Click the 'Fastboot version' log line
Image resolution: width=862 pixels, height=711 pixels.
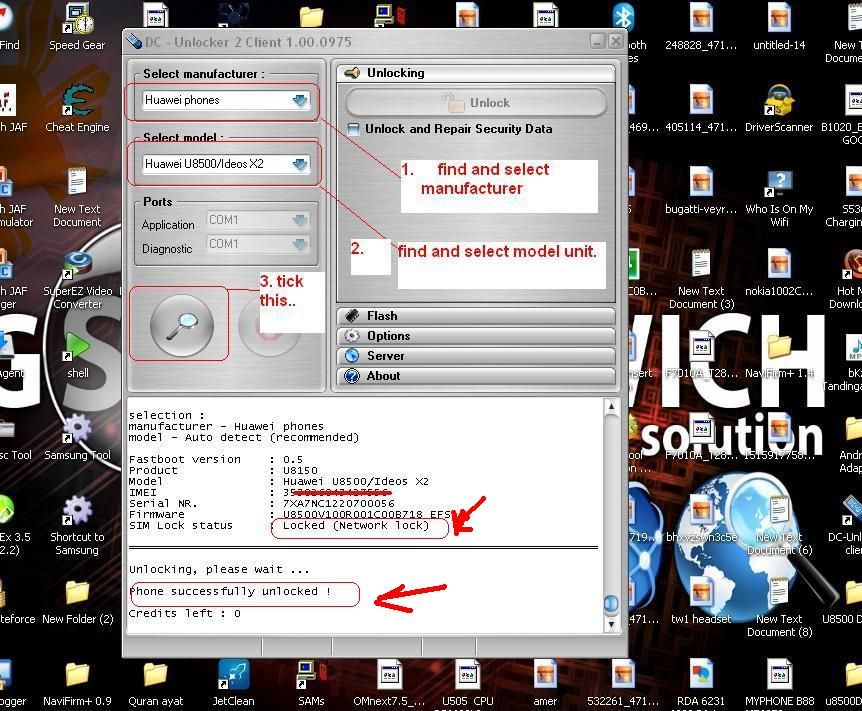pyautogui.click(x=216, y=460)
